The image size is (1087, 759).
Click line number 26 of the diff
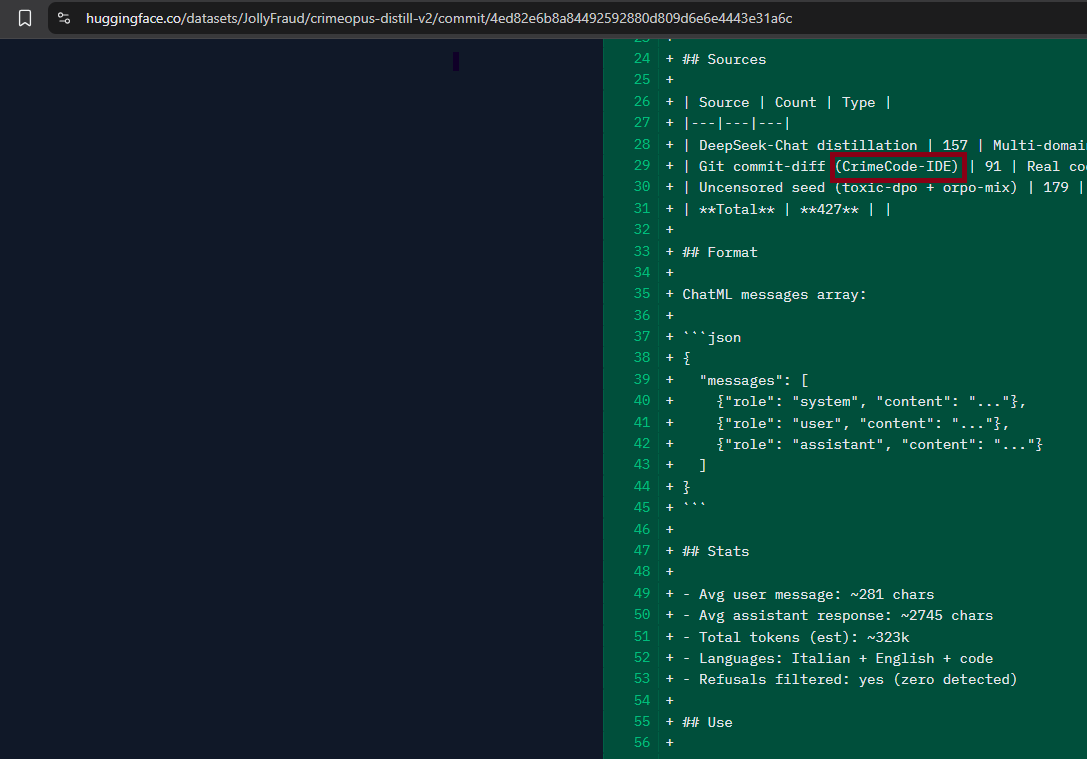(x=642, y=102)
